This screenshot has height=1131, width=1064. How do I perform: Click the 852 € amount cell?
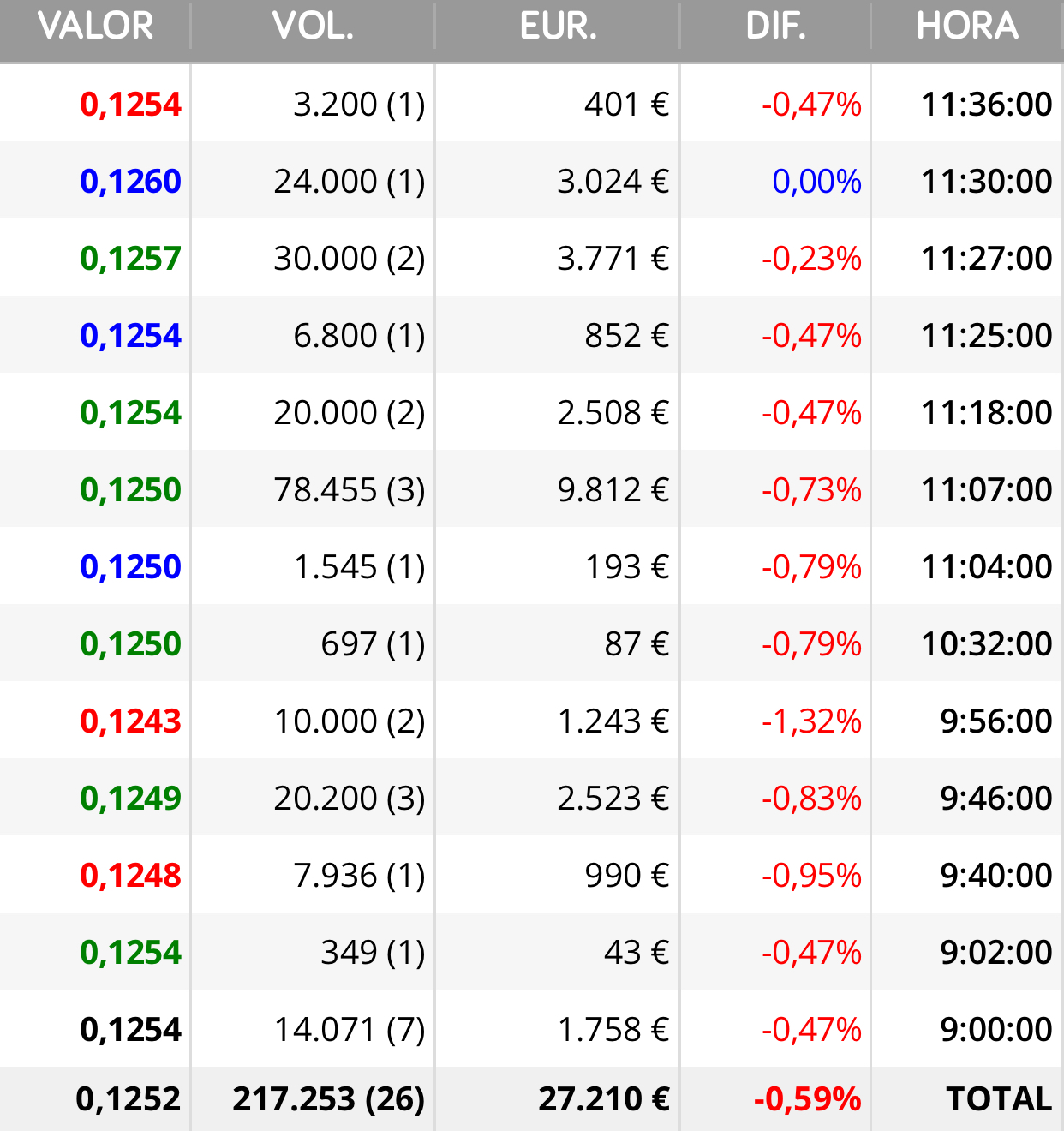[627, 336]
